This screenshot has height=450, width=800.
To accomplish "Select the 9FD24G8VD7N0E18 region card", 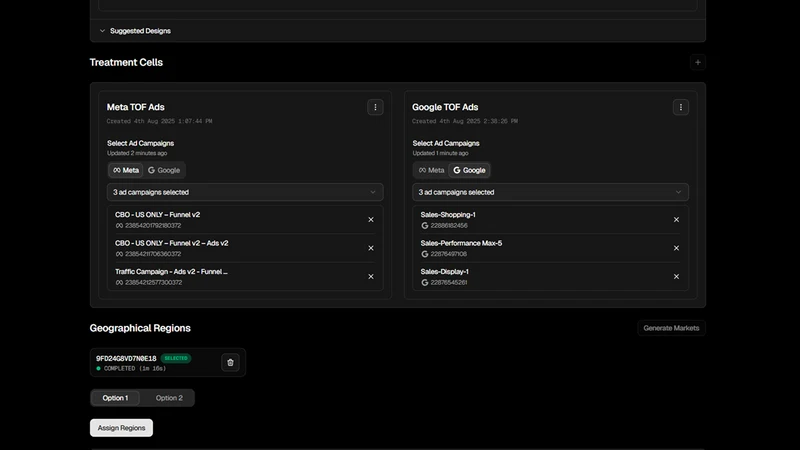I will [x=168, y=362].
